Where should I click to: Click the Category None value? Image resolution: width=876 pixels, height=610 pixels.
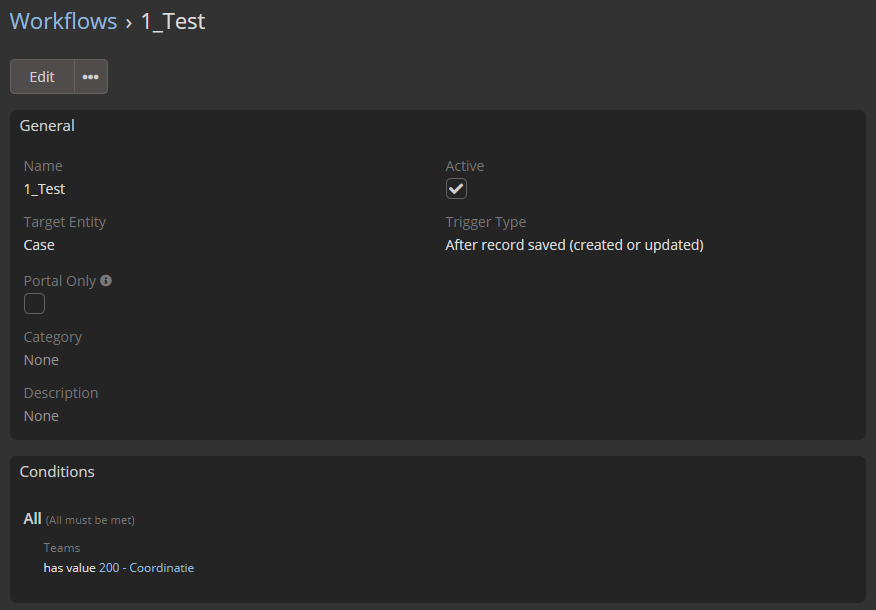[41, 360]
